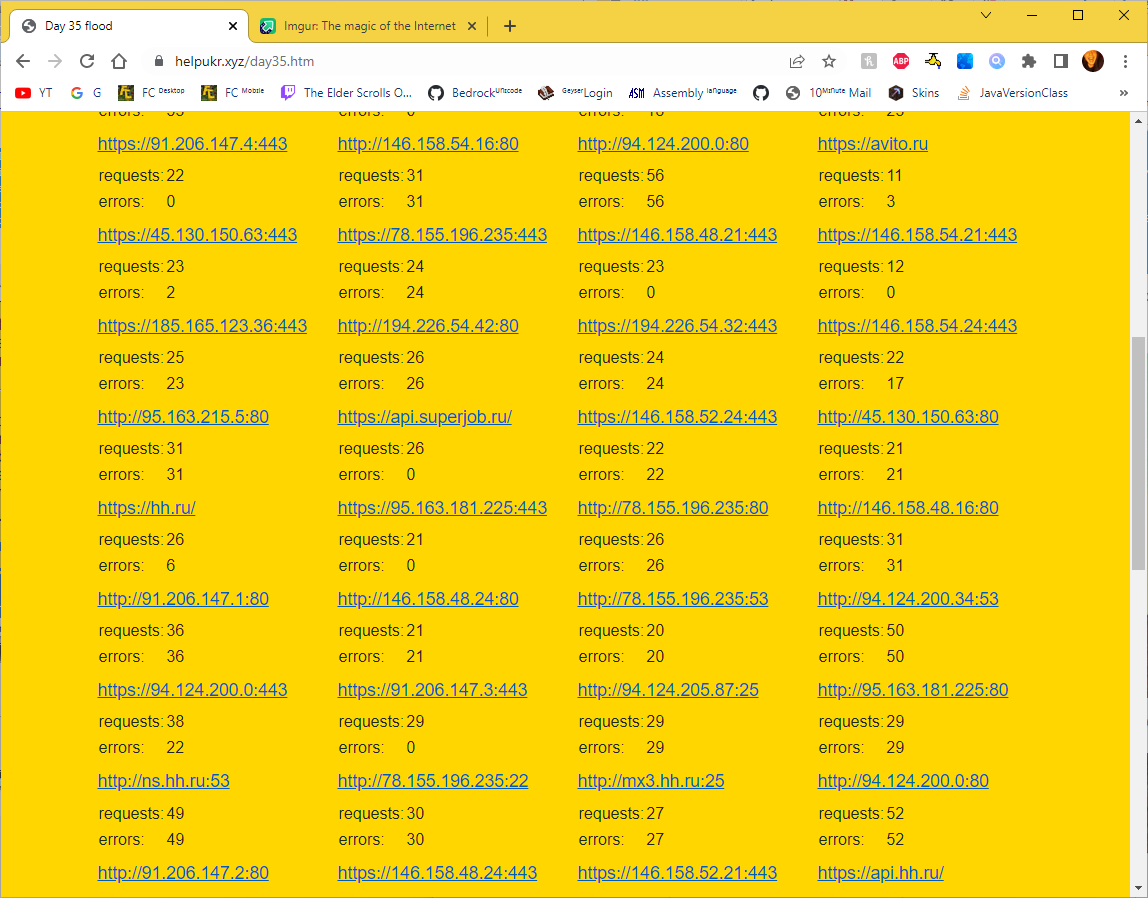The width and height of the screenshot is (1148, 898).
Task: Open a new tab with plus button
Action: click(x=510, y=26)
